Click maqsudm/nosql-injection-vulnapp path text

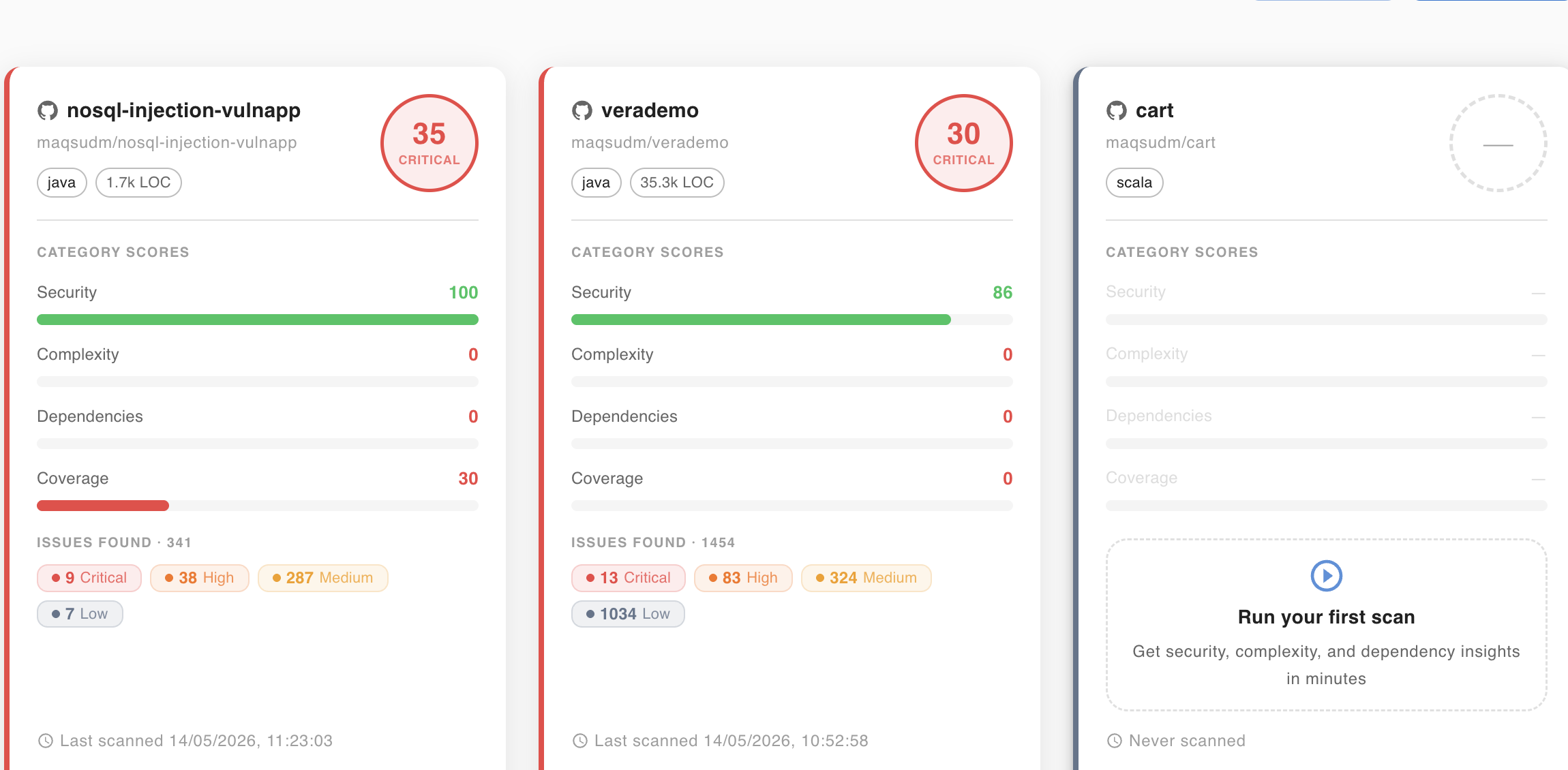click(167, 142)
